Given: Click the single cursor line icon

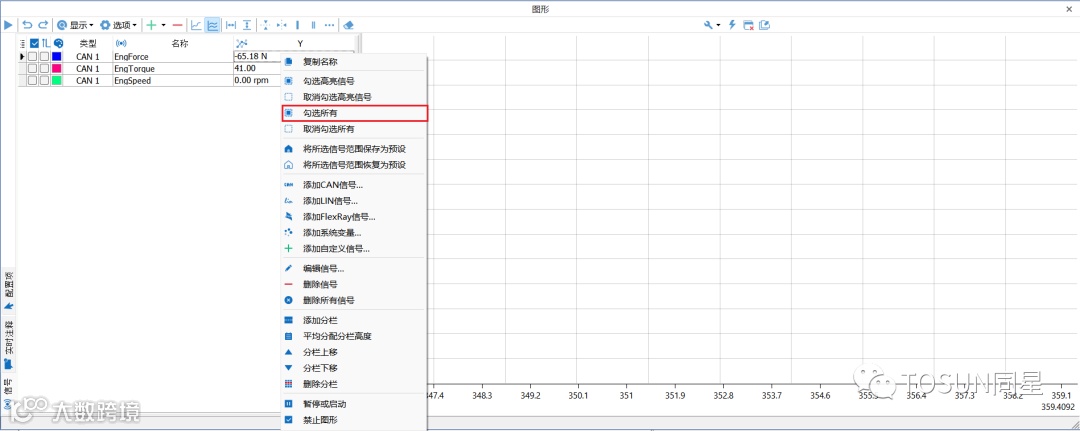Looking at the screenshot, I should point(298,25).
